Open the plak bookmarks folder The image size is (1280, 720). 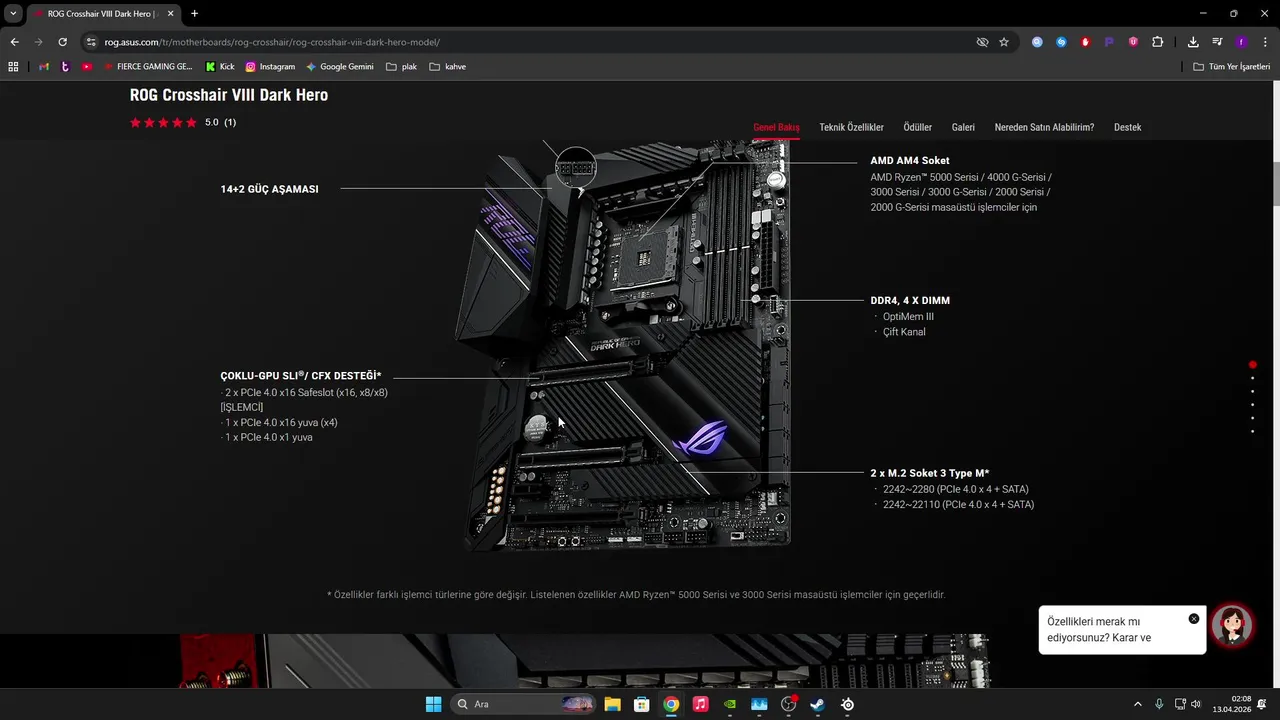pyautogui.click(x=401, y=67)
